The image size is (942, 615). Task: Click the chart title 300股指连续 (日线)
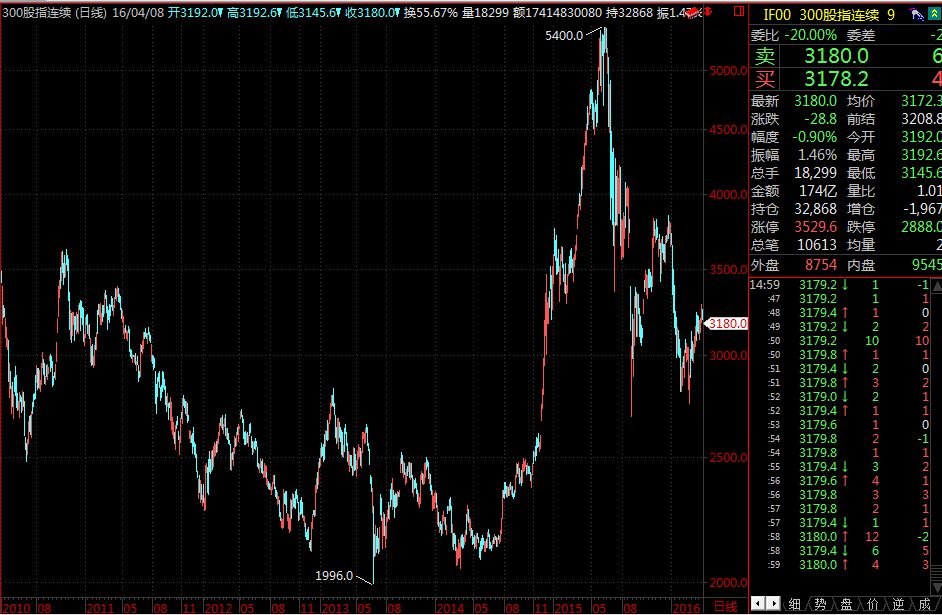coord(55,13)
